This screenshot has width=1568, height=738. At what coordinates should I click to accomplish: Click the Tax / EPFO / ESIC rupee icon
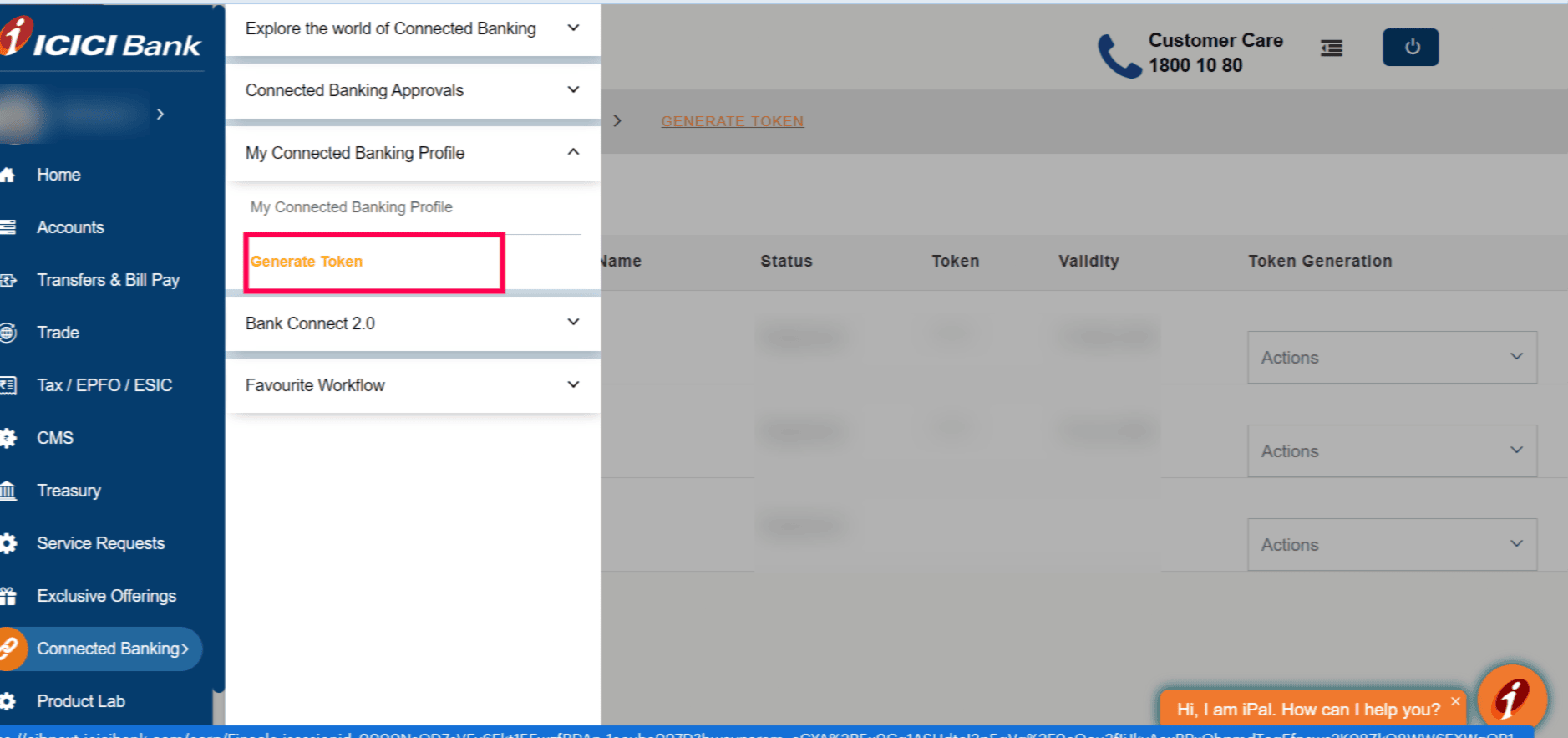[x=8, y=385]
